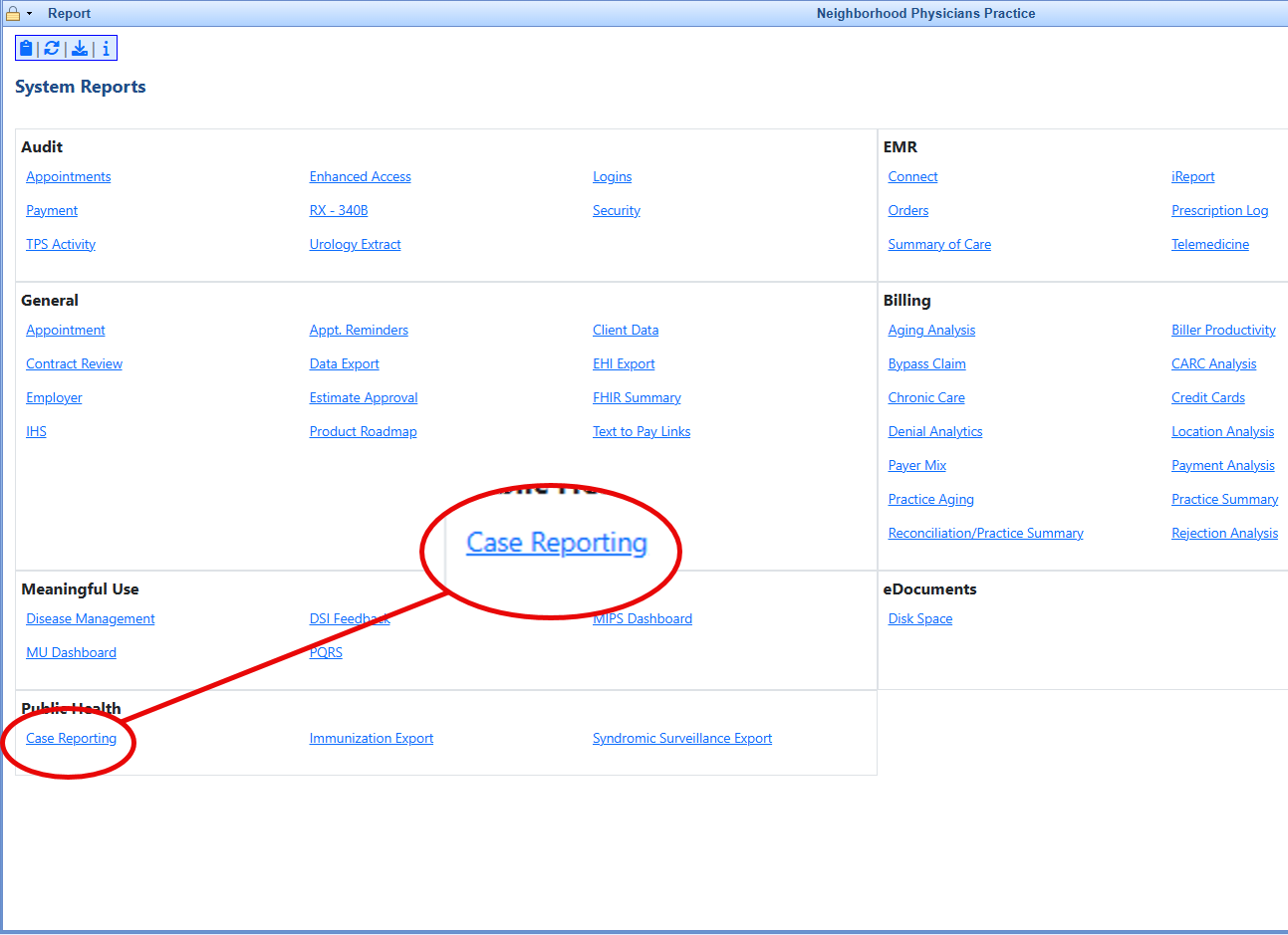This screenshot has width=1288, height=935.
Task: Open the Orders EMR report
Action: (908, 211)
